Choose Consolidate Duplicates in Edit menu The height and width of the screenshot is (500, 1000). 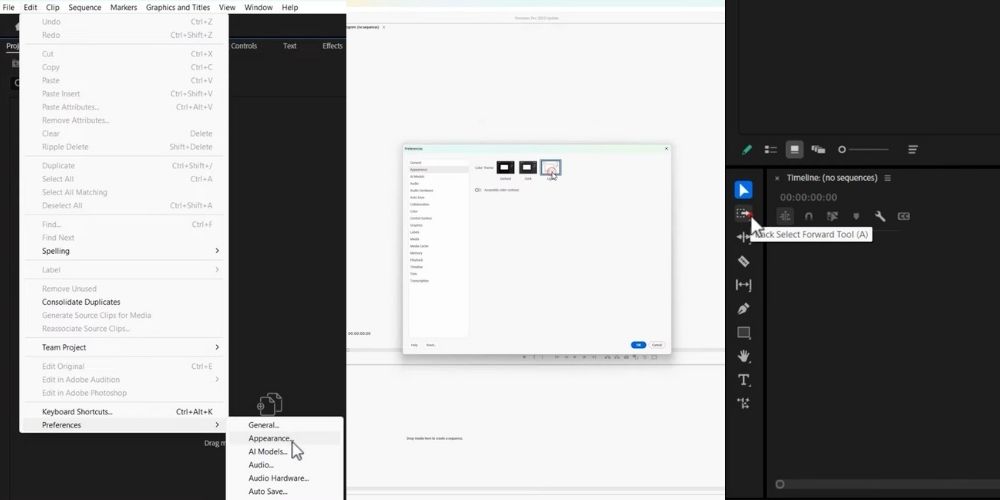(x=124, y=302)
